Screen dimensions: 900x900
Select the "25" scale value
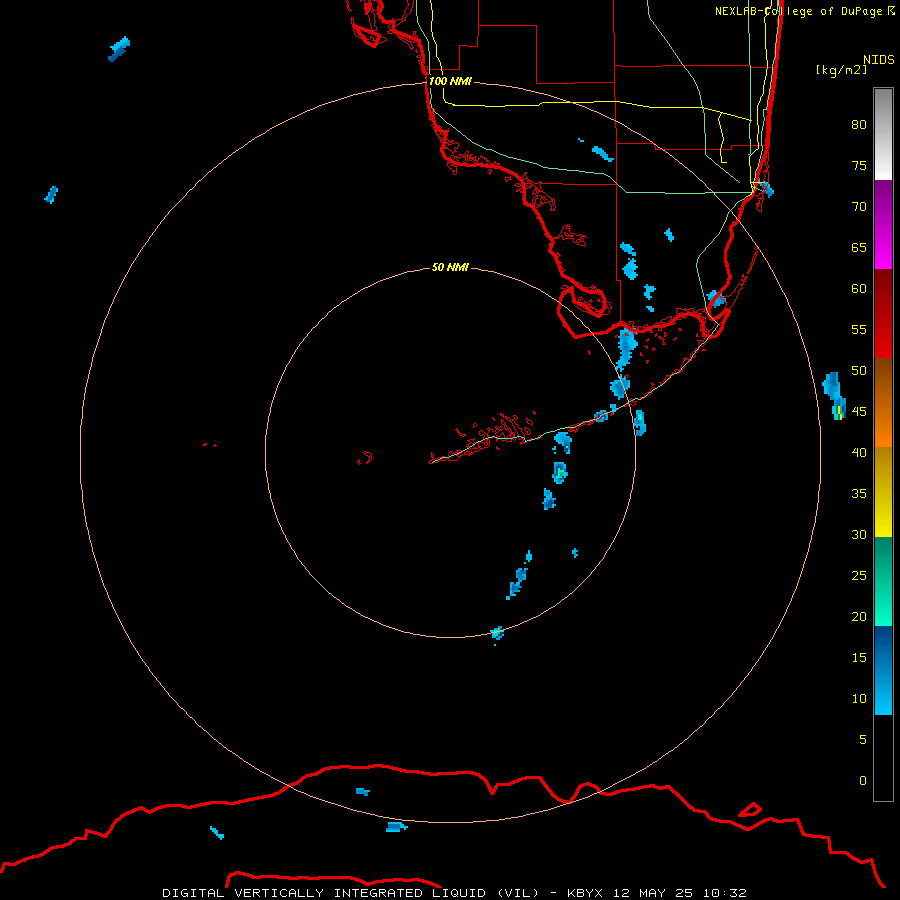tap(859, 576)
